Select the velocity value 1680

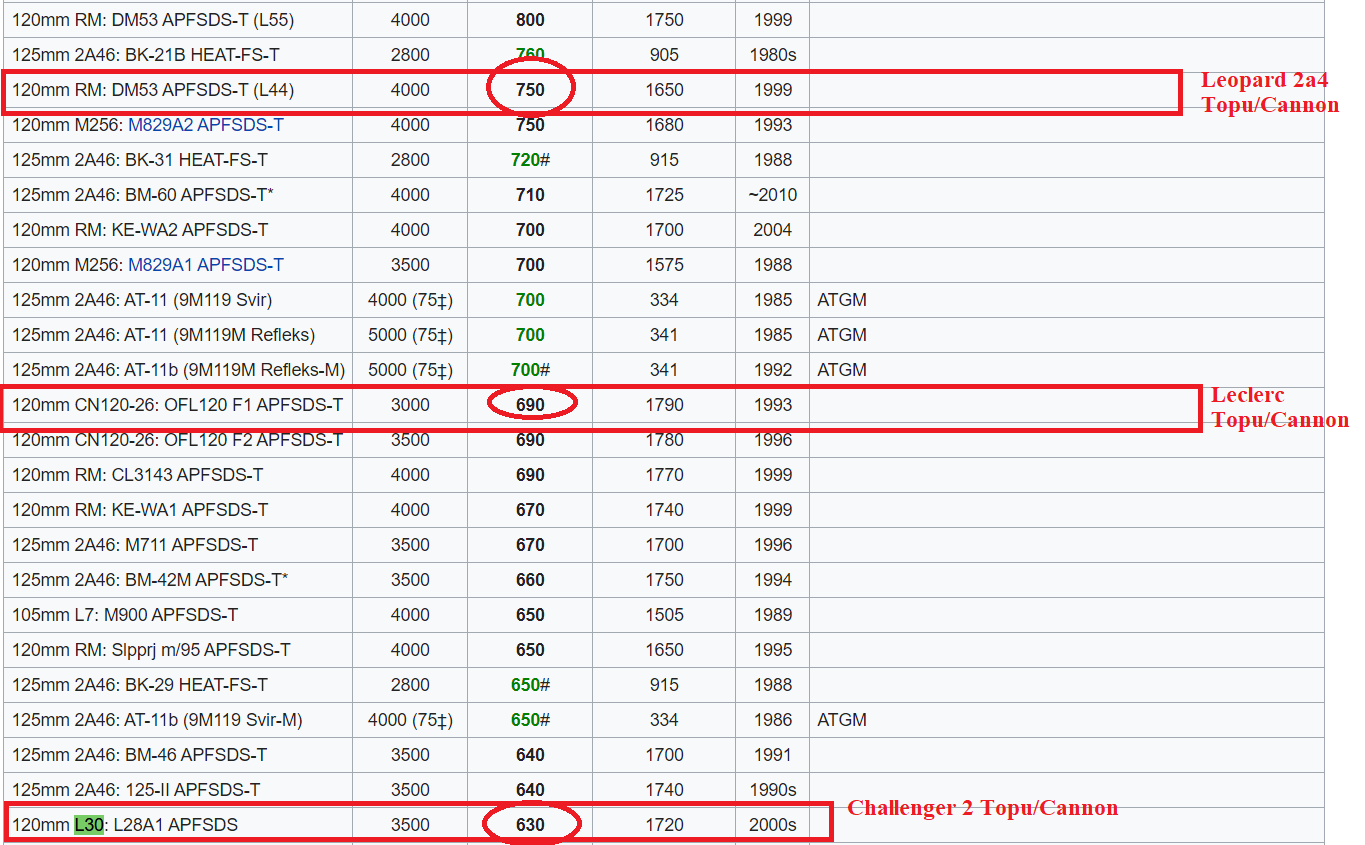pyautogui.click(x=664, y=125)
